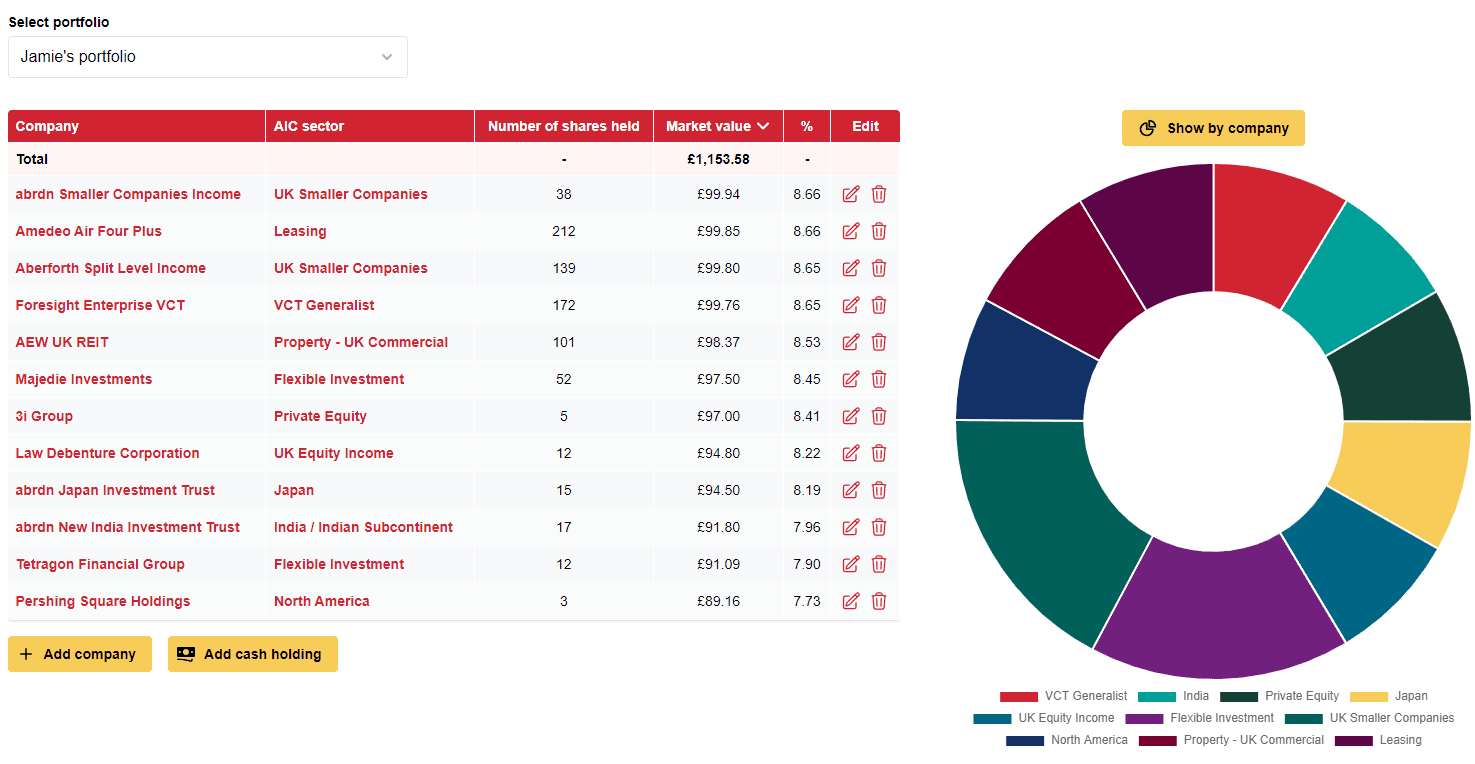This screenshot has width=1475, height=764.
Task: Edit the Tetragon Financial Group holding
Action: 851,564
